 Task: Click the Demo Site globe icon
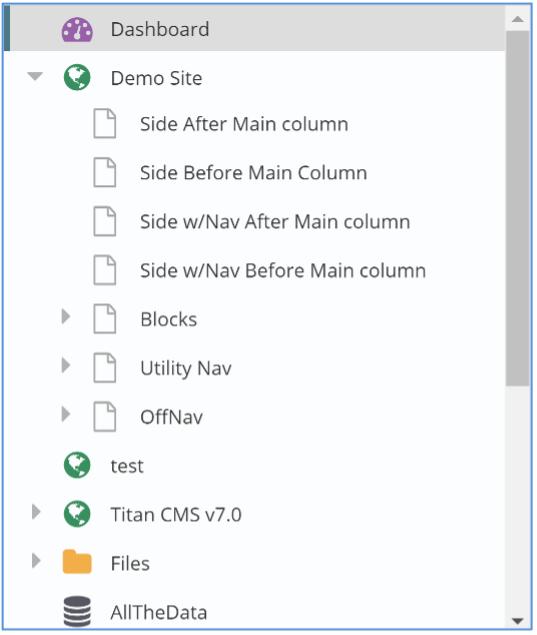tap(77, 77)
